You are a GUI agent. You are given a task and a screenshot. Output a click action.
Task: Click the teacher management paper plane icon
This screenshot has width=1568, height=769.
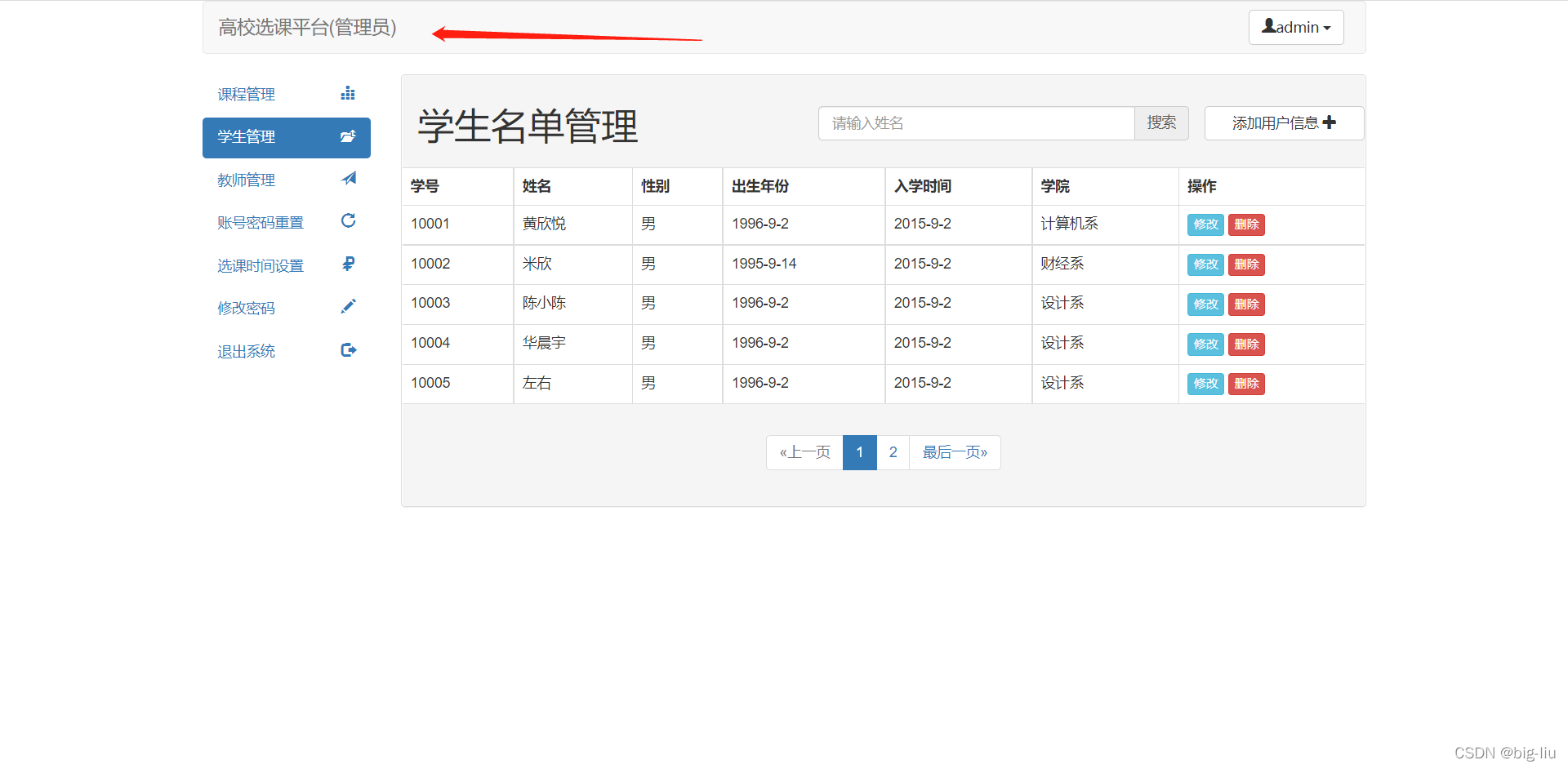coord(349,178)
